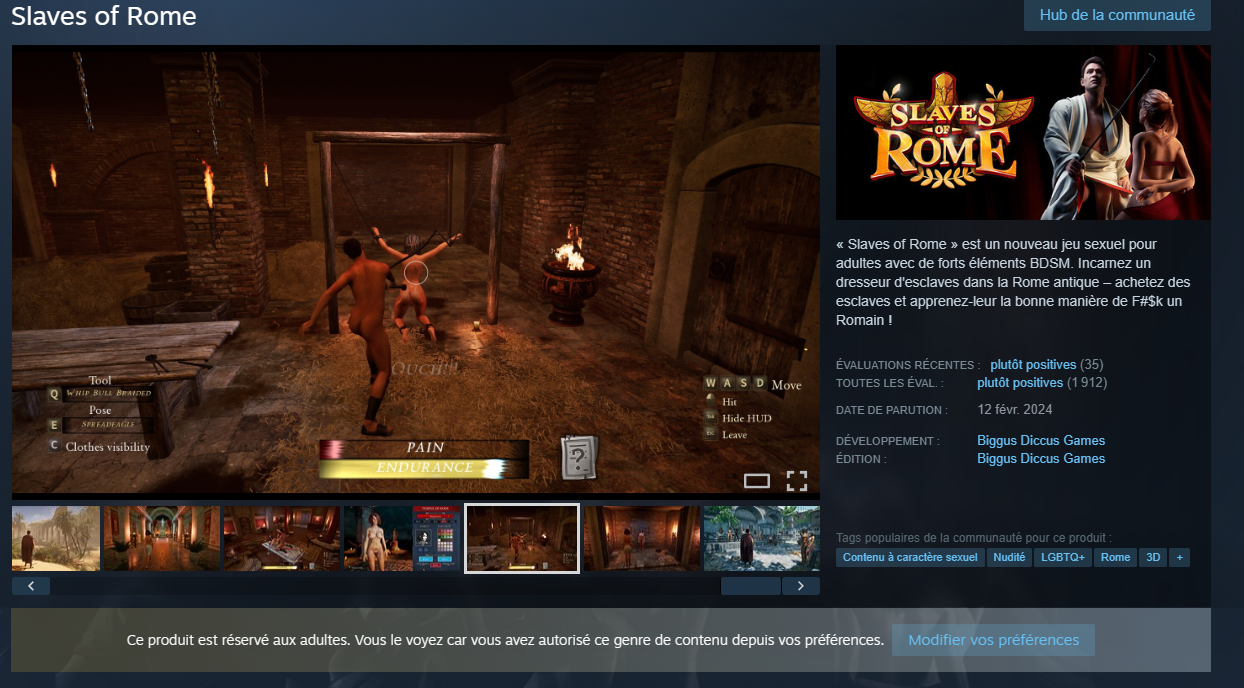
Task: Click the question mark help icon in screenshot
Action: point(578,457)
